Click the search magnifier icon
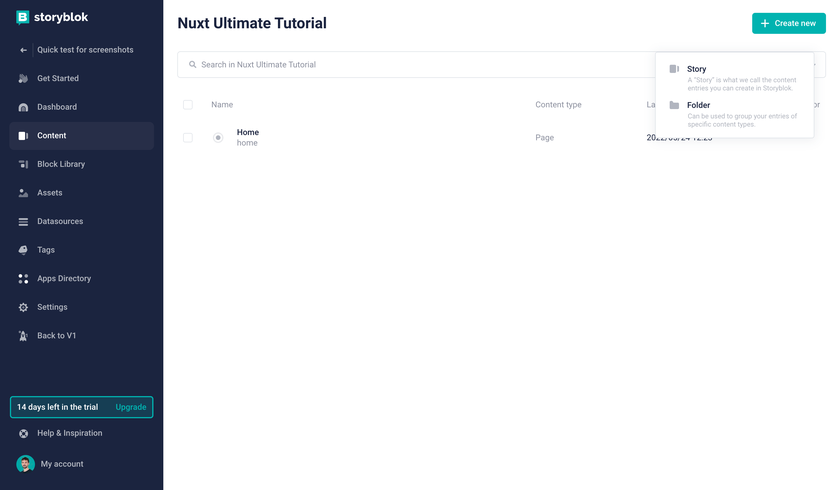 [192, 64]
